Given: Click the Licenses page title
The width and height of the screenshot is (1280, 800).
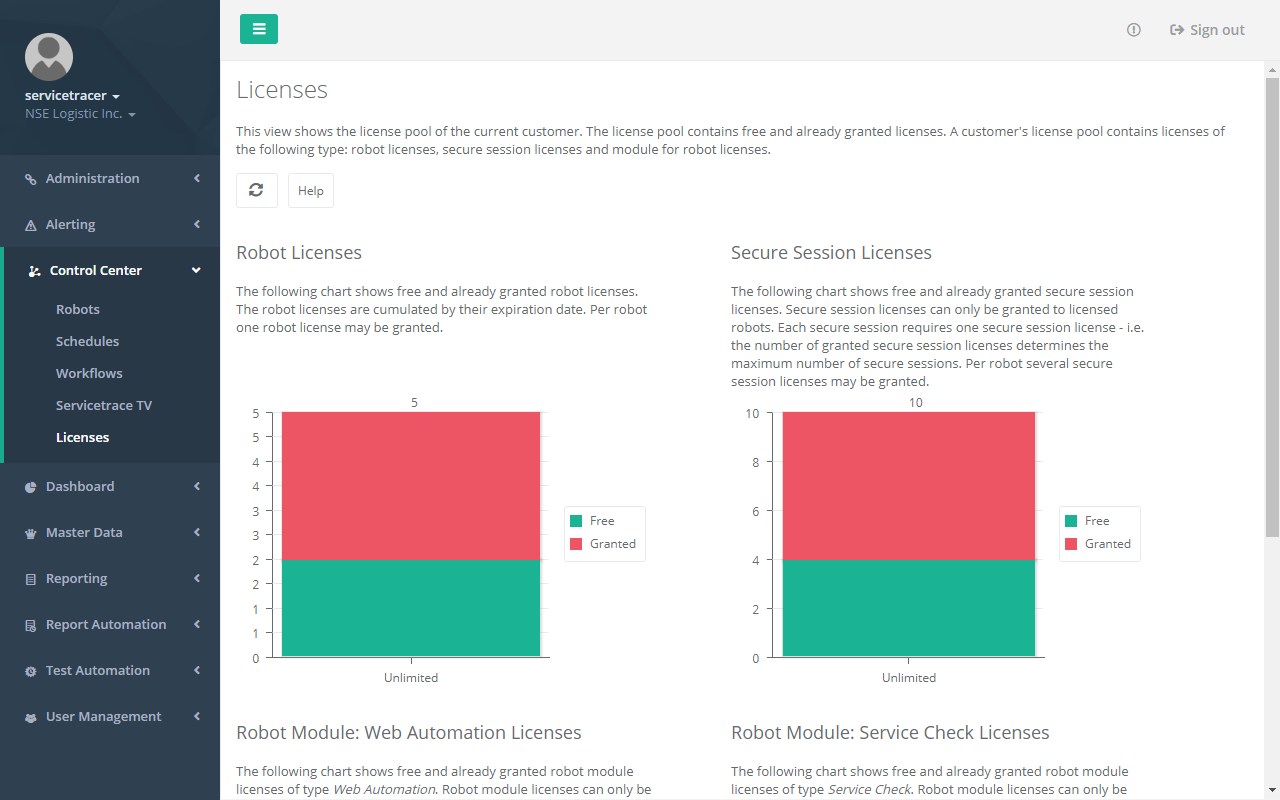Looking at the screenshot, I should (282, 90).
